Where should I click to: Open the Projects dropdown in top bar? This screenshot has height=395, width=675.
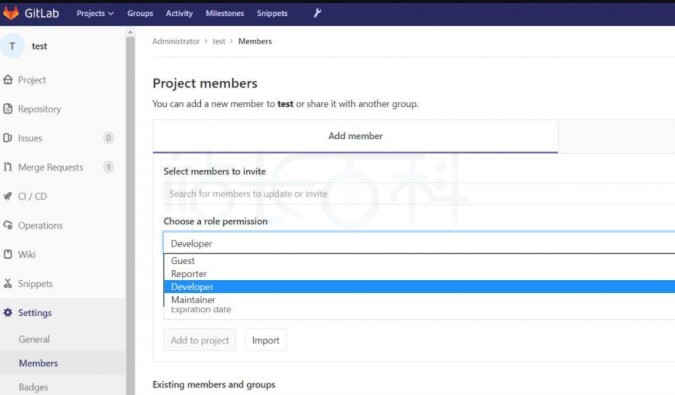click(x=95, y=13)
